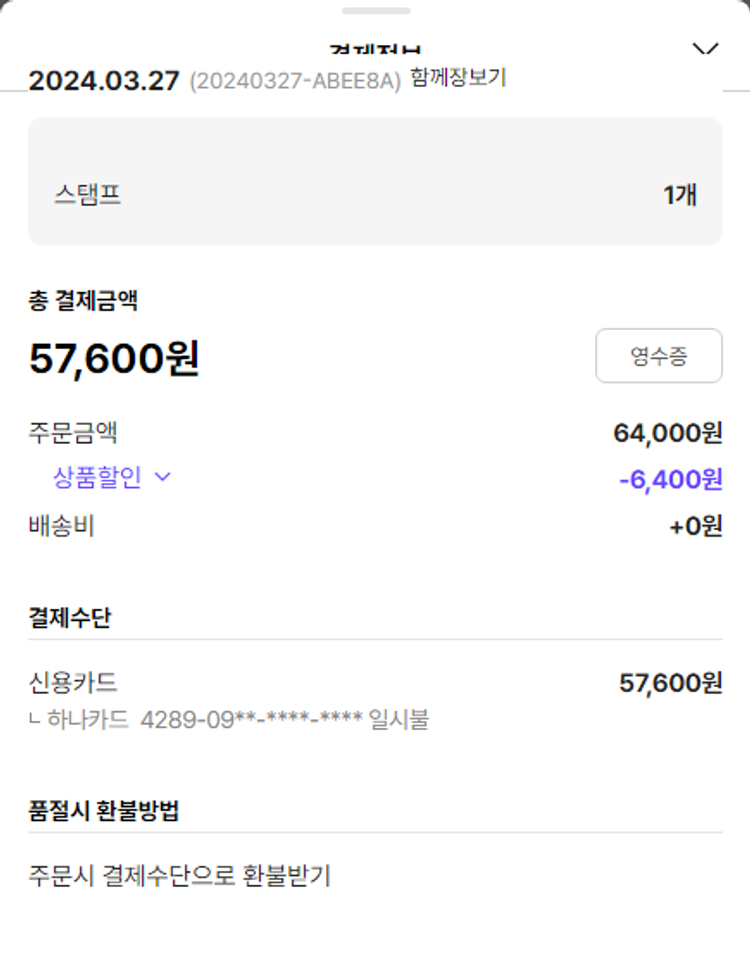
Task: Click the 배송비 shipping fee label
Action: click(x=61, y=526)
